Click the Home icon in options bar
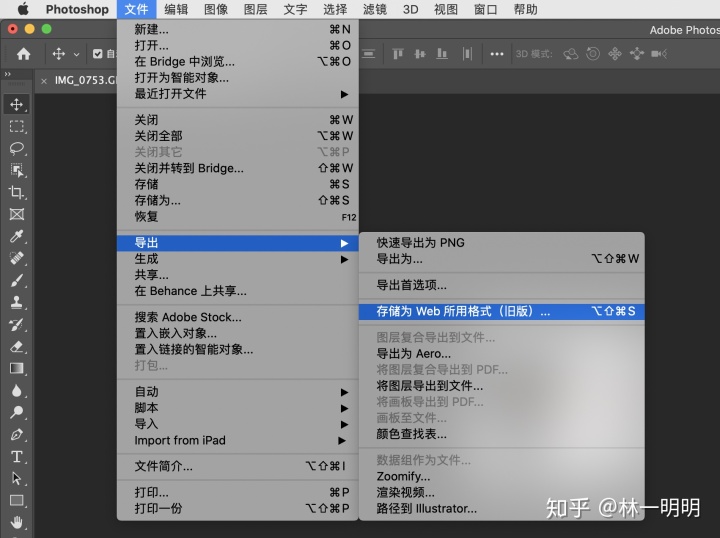 (x=23, y=54)
